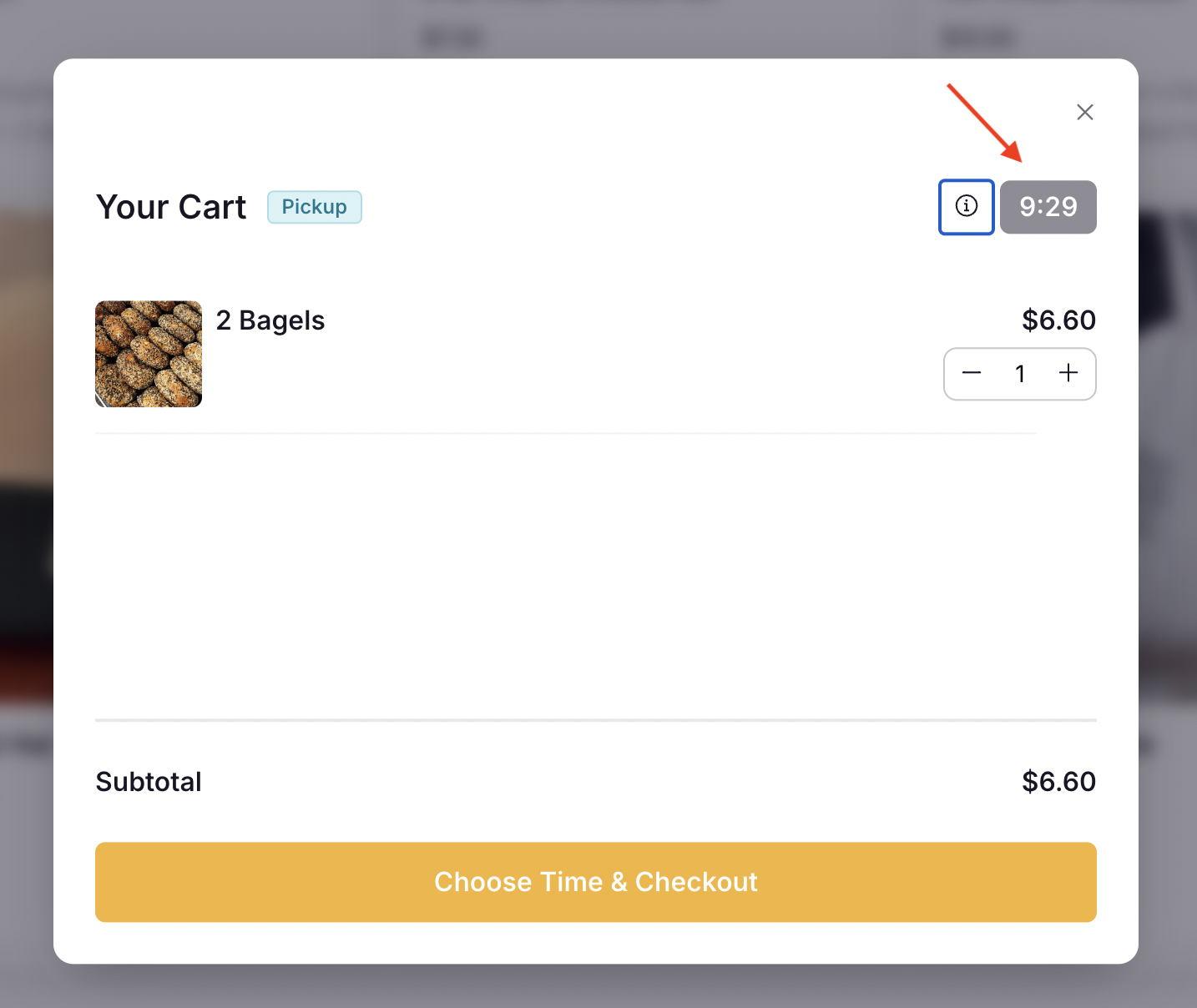
Task: Decrease the 2 Bagels quantity with minus
Action: tap(972, 373)
